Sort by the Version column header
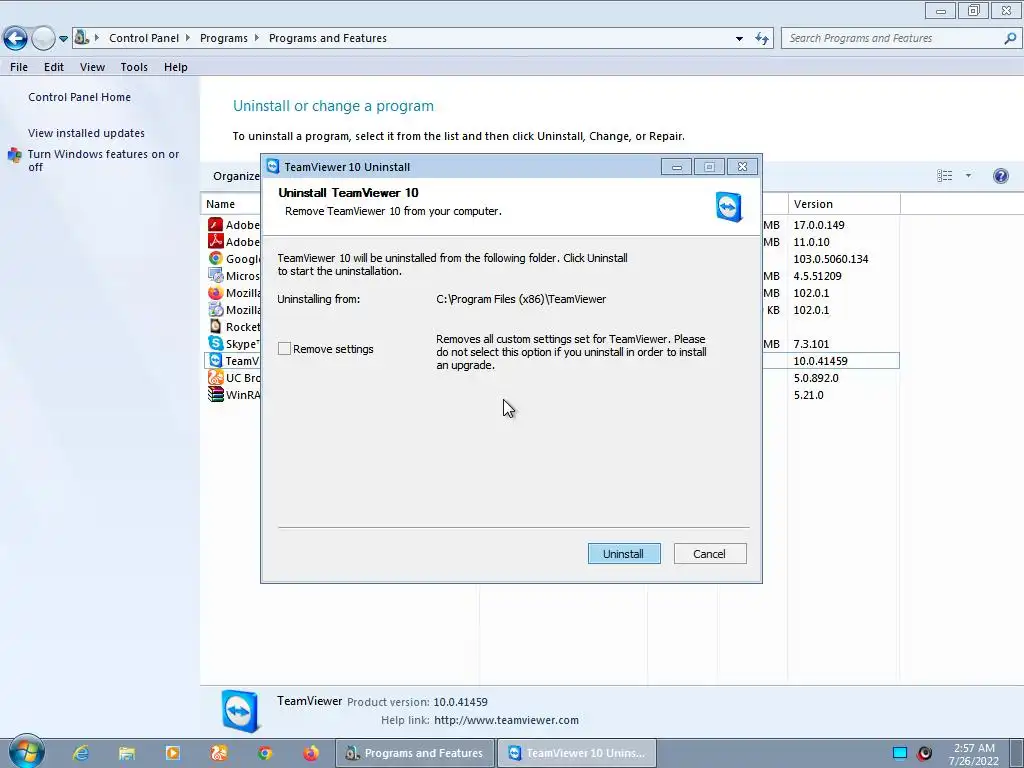The height and width of the screenshot is (768, 1024). tap(844, 204)
